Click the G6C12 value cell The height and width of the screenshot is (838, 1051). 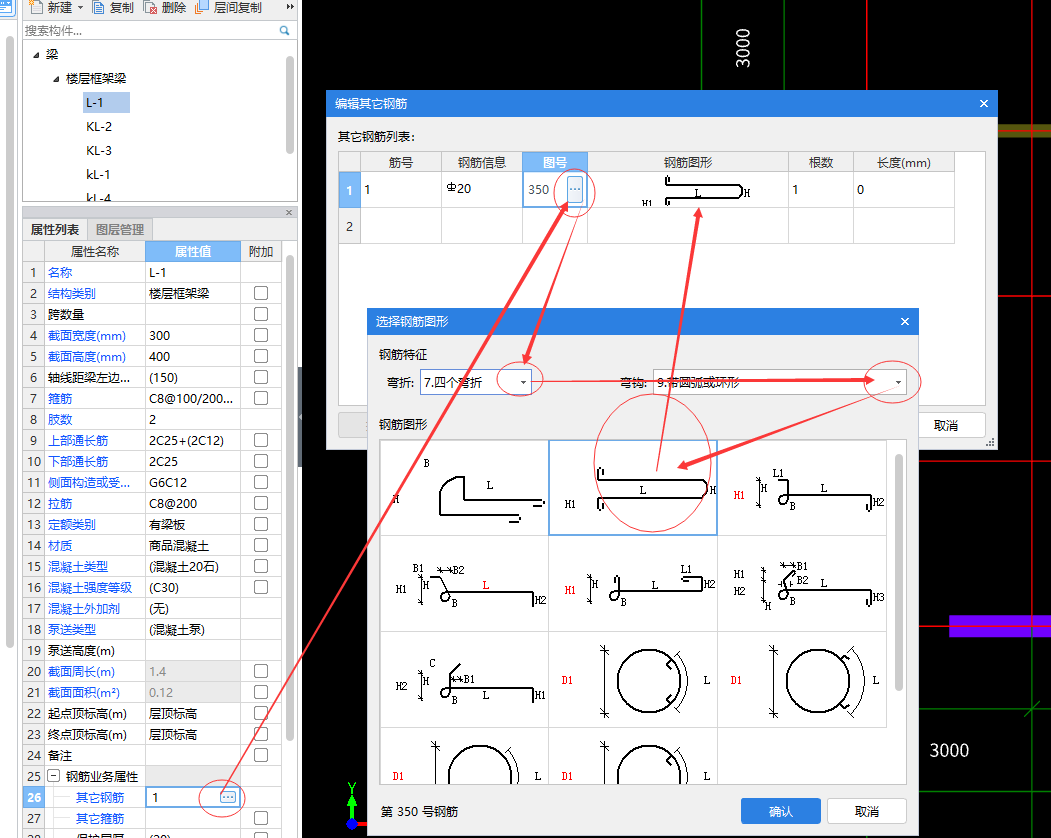click(x=192, y=482)
